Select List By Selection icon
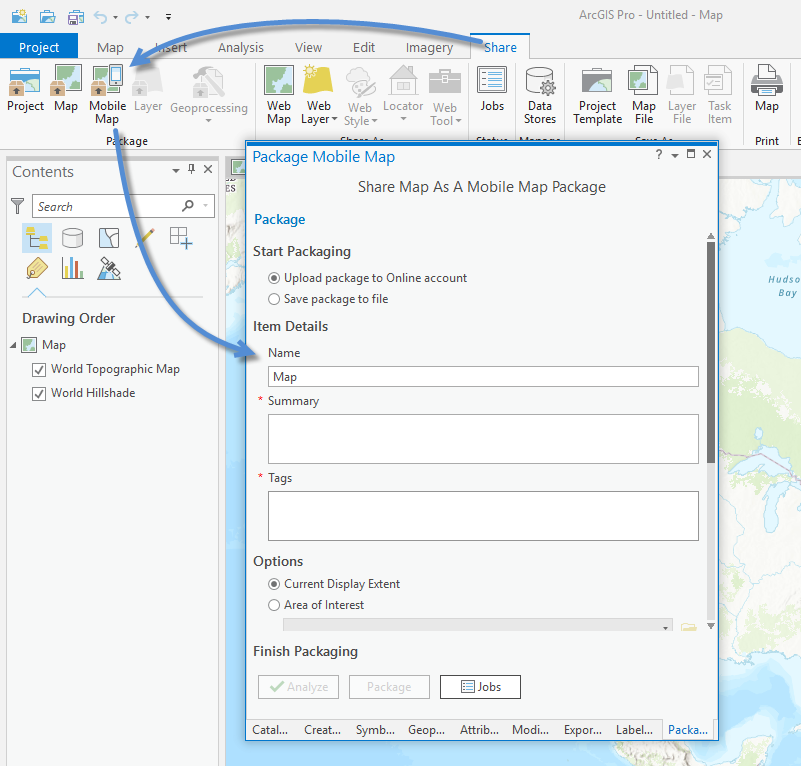The image size is (801, 766). (109, 238)
